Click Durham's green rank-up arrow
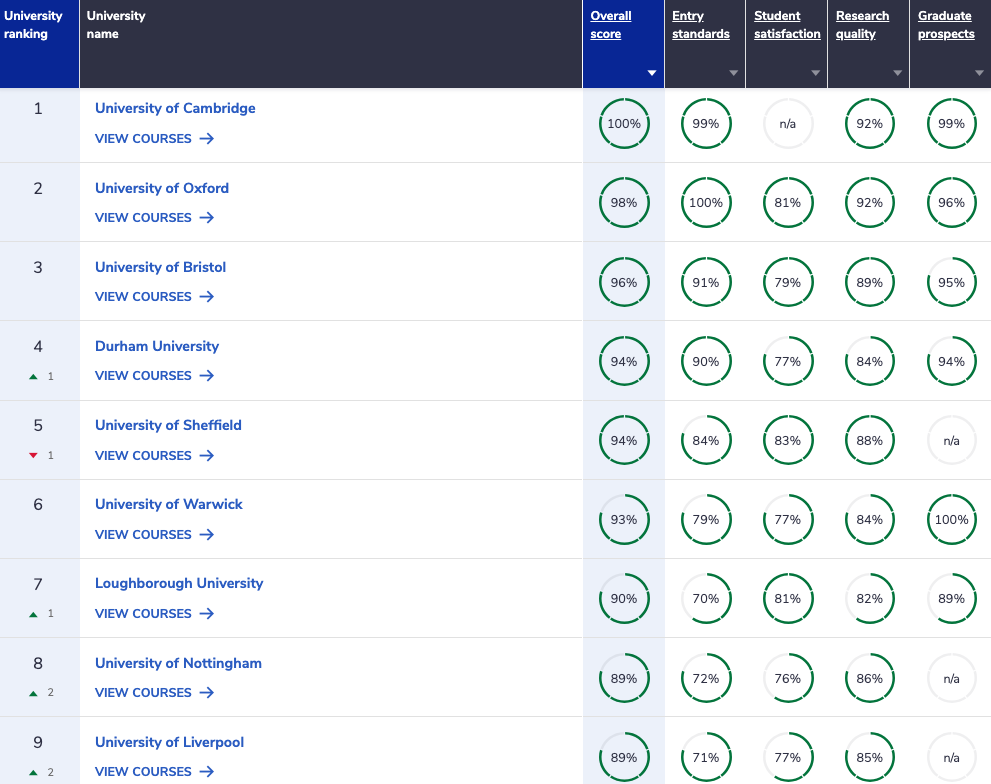991x784 pixels. pyautogui.click(x=33, y=376)
